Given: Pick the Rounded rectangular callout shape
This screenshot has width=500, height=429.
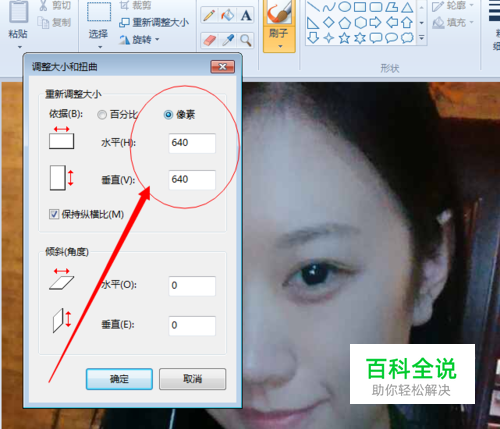Looking at the screenshot, I should pos(376,38).
